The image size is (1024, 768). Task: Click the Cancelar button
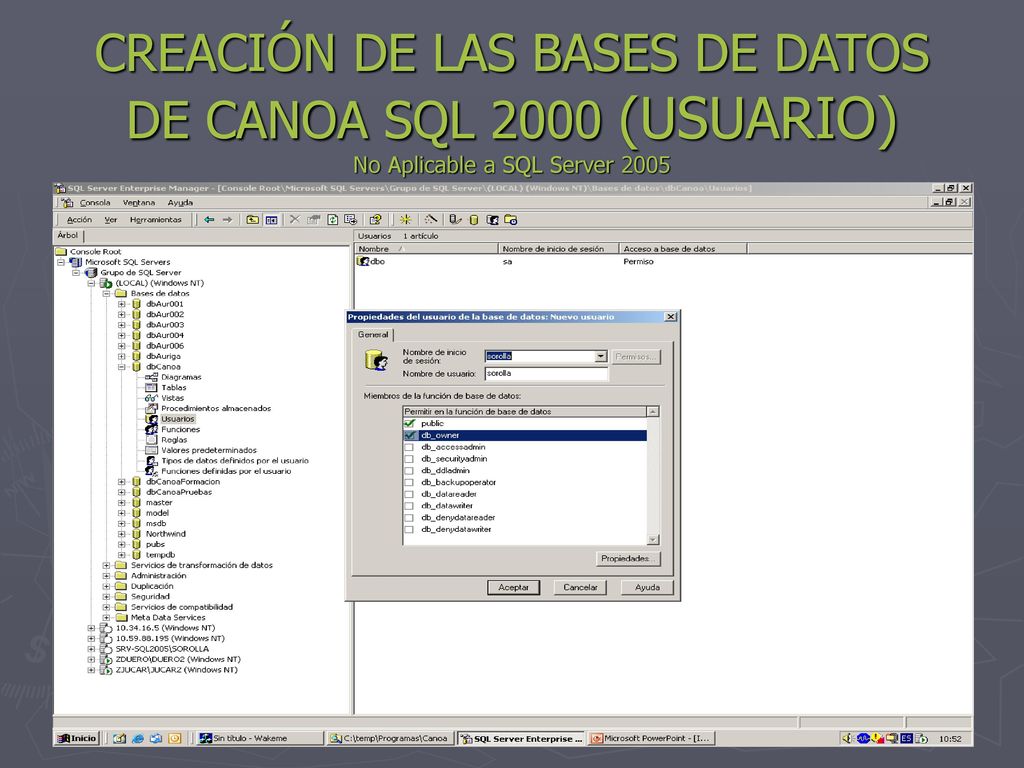point(580,587)
